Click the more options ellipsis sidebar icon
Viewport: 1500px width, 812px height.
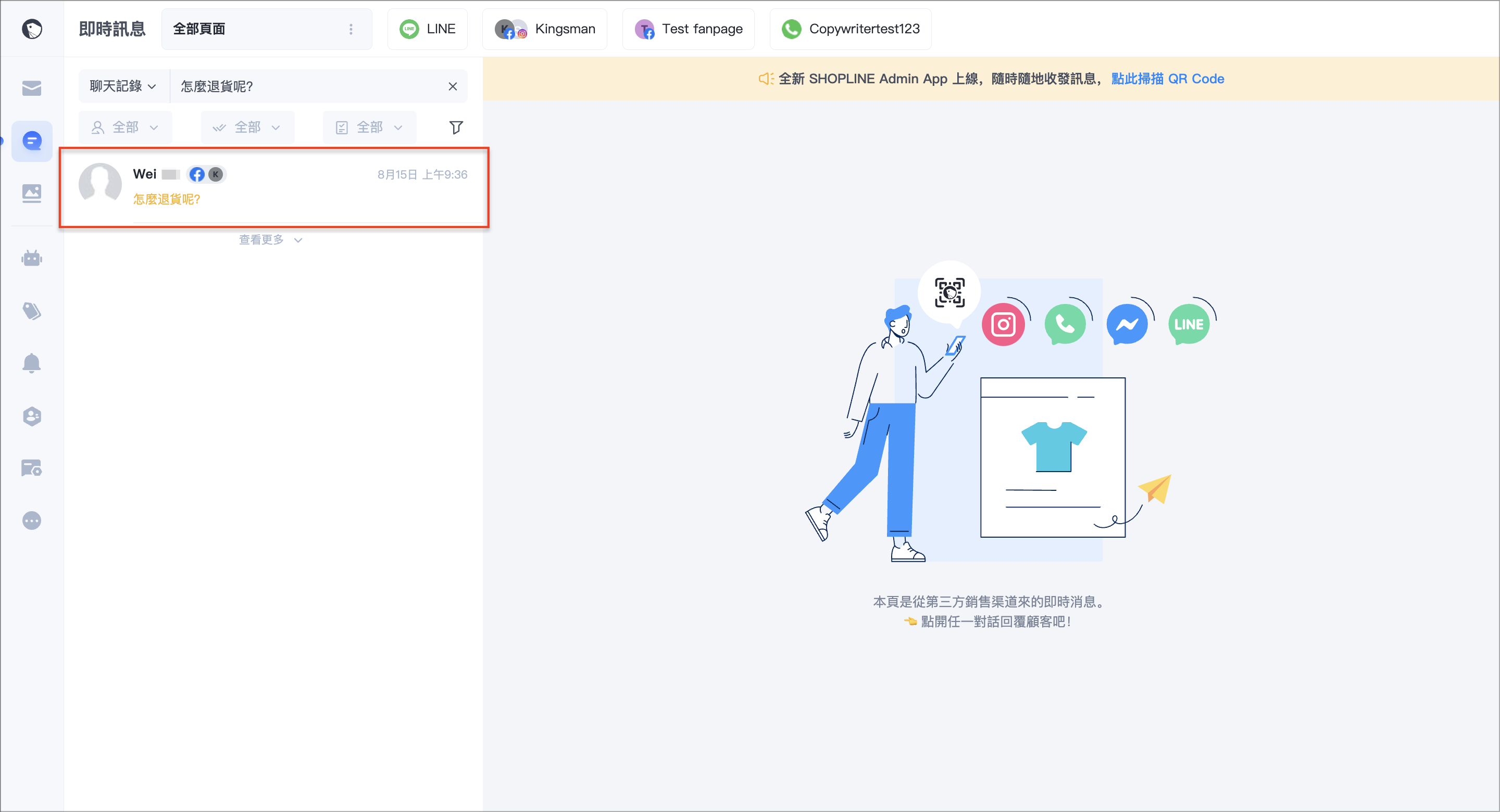coord(31,521)
